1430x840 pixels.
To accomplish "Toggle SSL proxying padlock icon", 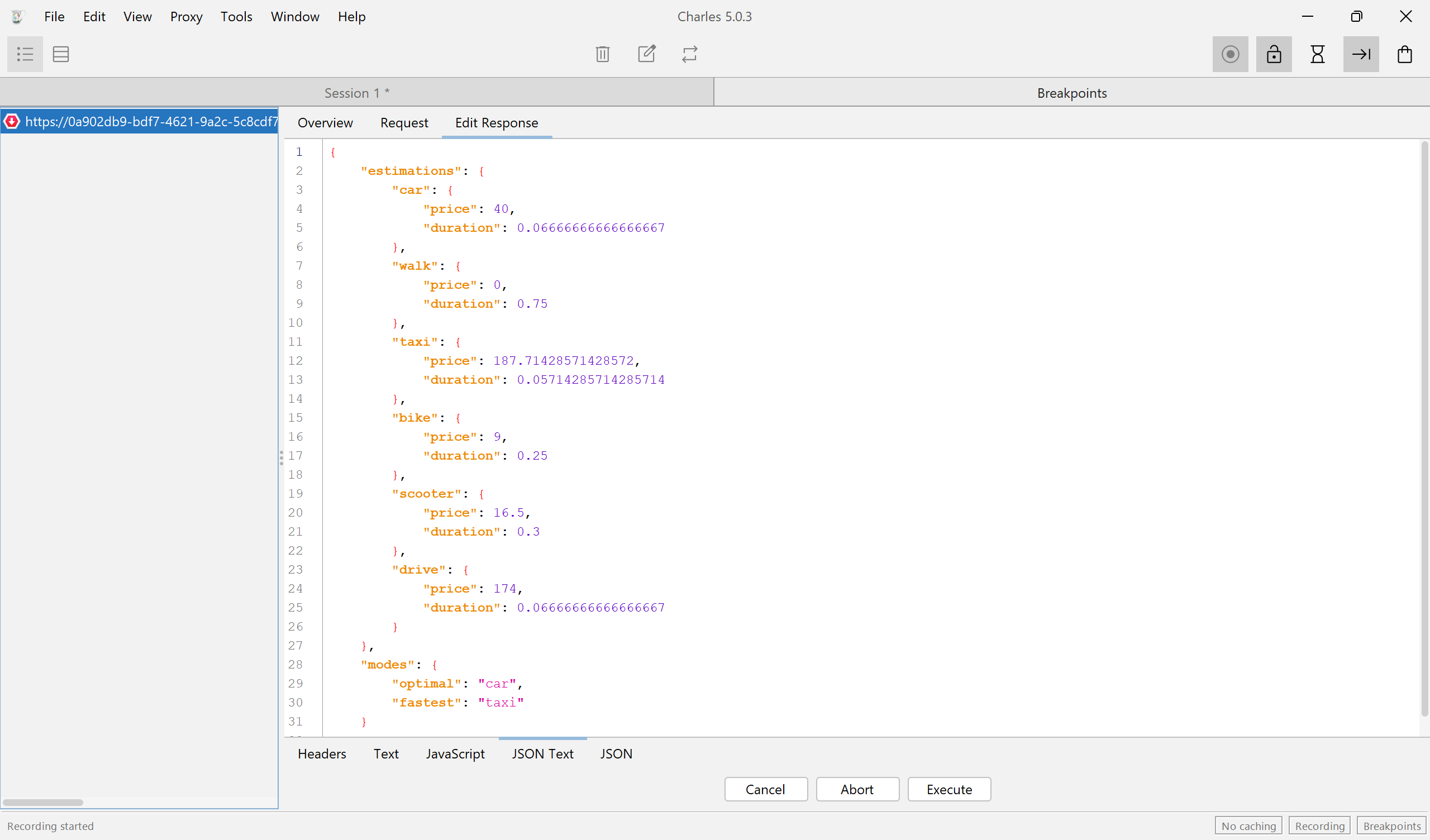I will tap(1274, 55).
